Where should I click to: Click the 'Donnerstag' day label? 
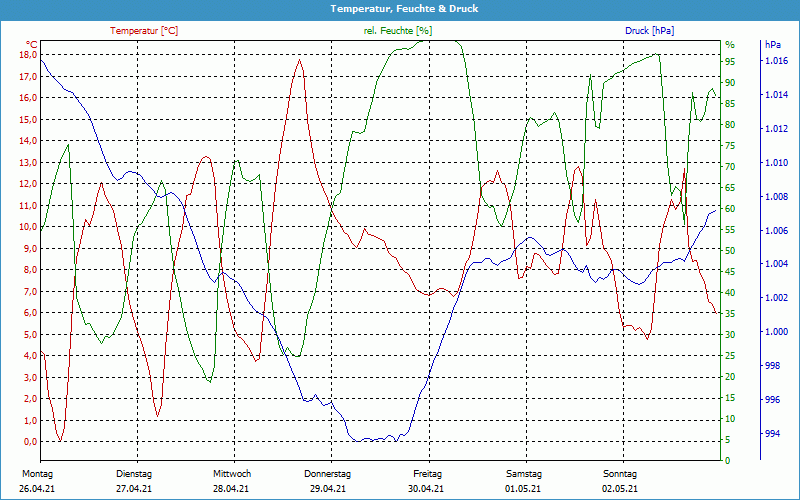[x=328, y=474]
